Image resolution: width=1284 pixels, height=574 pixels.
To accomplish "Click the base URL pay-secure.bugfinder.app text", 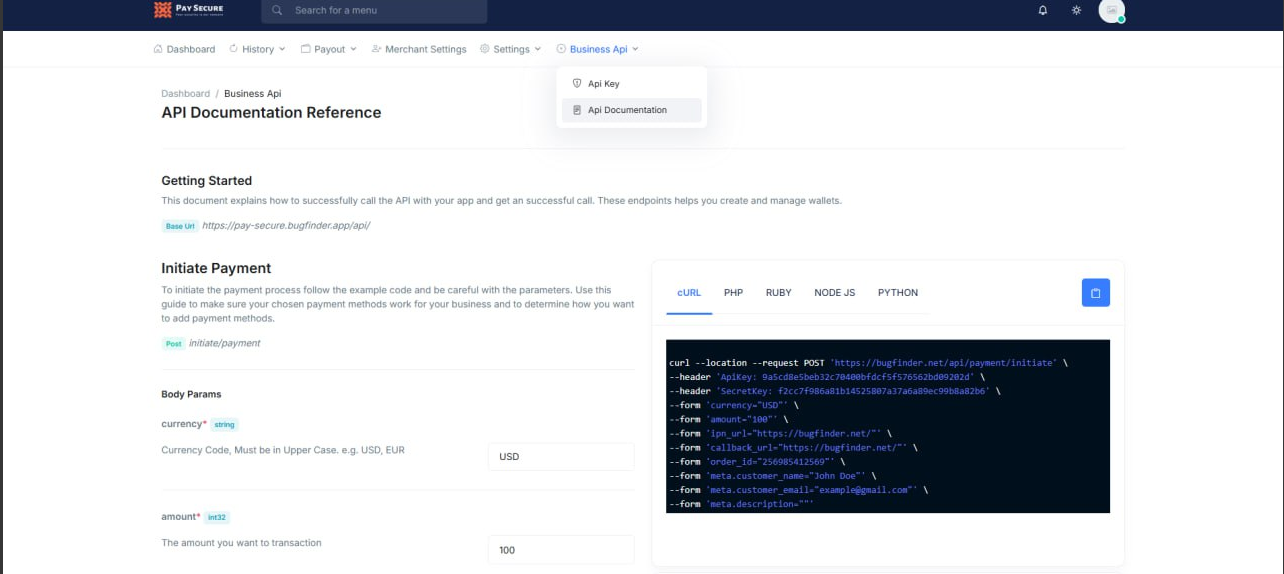I will click(286, 226).
